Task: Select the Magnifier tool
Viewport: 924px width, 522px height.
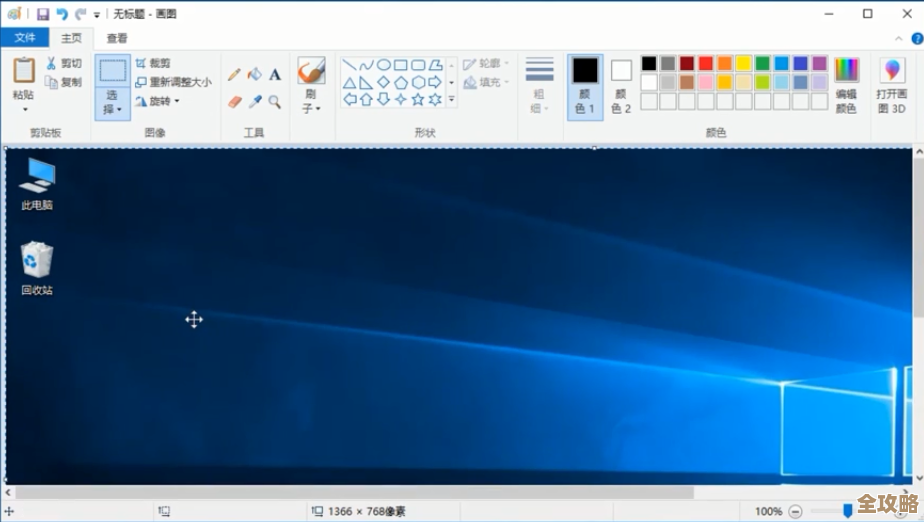Action: [x=275, y=101]
